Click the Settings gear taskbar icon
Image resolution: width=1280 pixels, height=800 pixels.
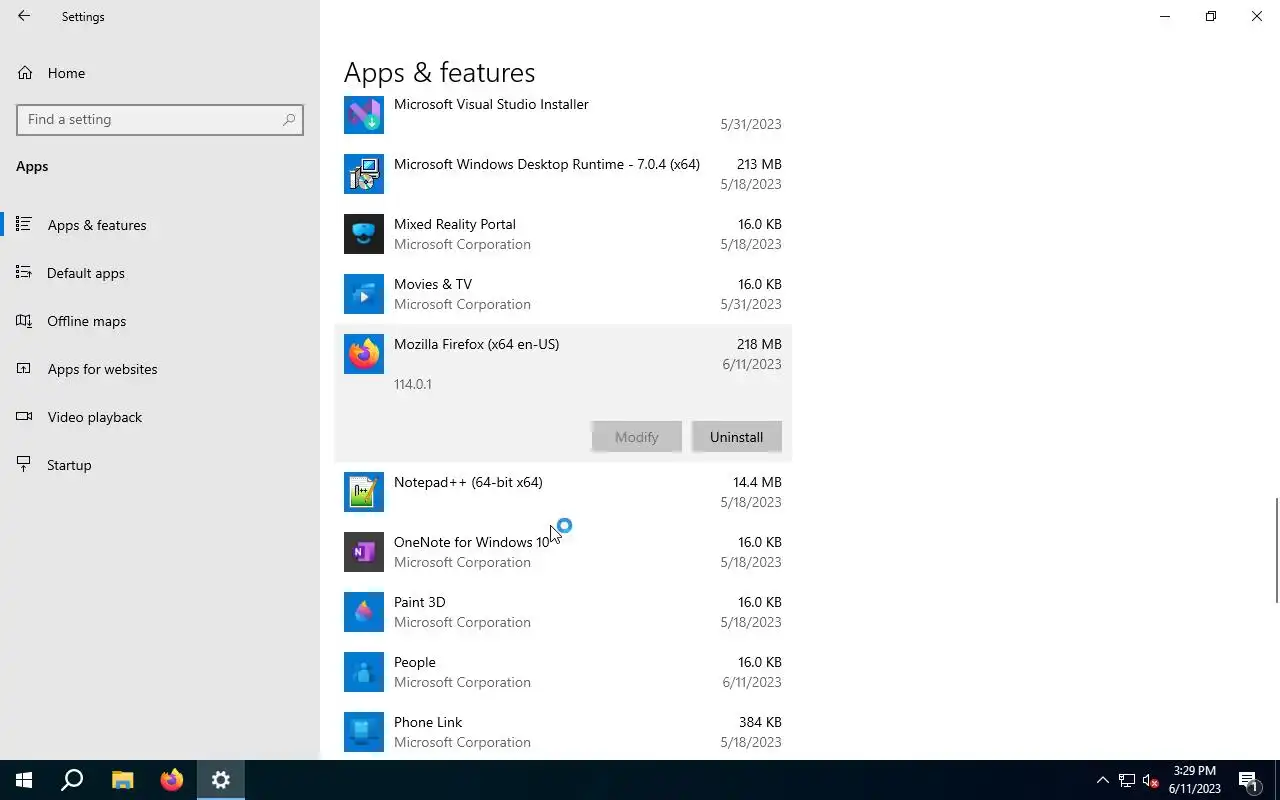click(221, 780)
